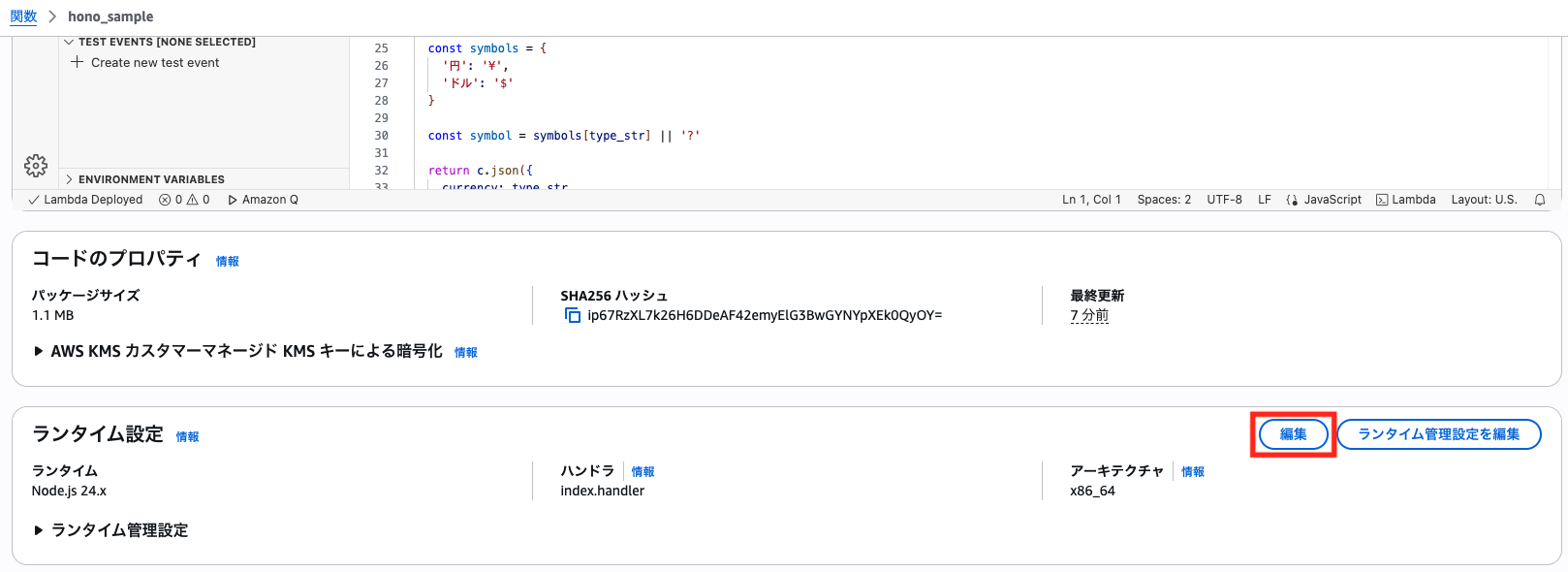Go to 関数 breadcrumb link
1568x572 pixels.
[23, 16]
